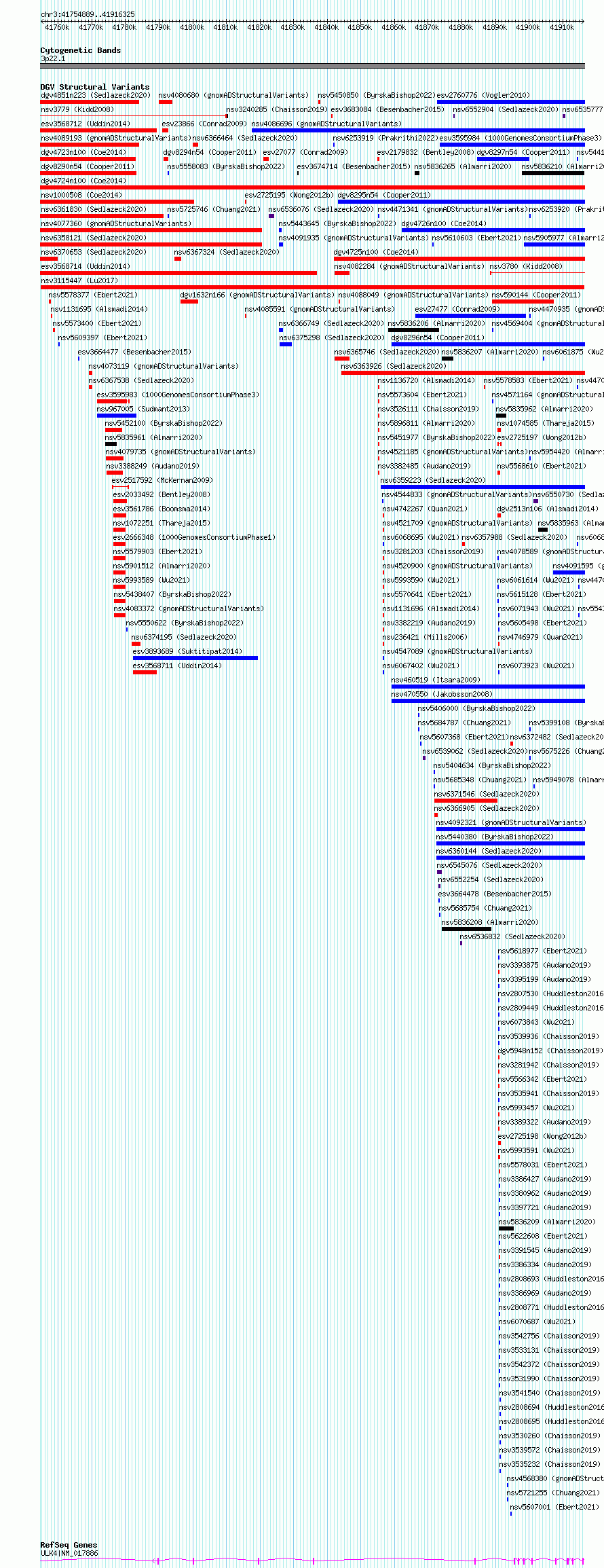Select nsv5607001 (Ebert2021) variant
This screenshot has height=1568, width=604.
[554, 1507]
